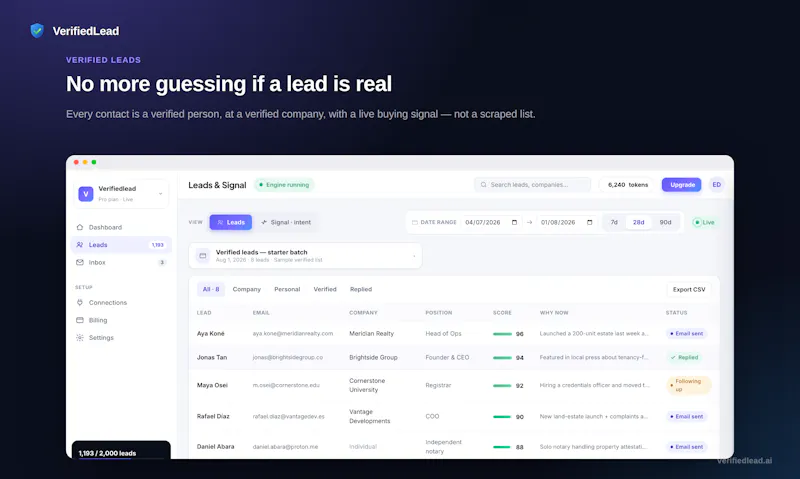Open the Dashboard home icon
800x479 pixels.
(x=80, y=227)
